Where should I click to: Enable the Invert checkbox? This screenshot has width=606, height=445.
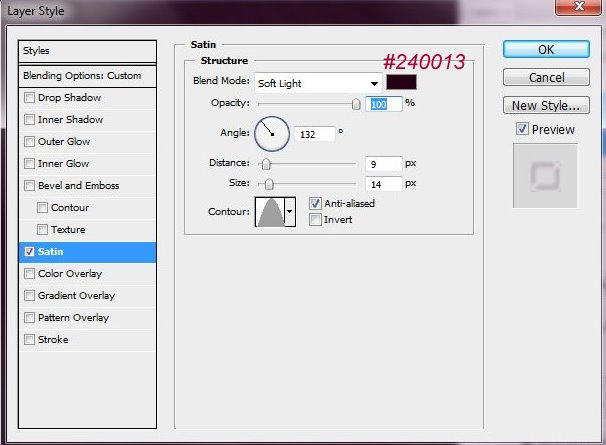pyautogui.click(x=316, y=220)
